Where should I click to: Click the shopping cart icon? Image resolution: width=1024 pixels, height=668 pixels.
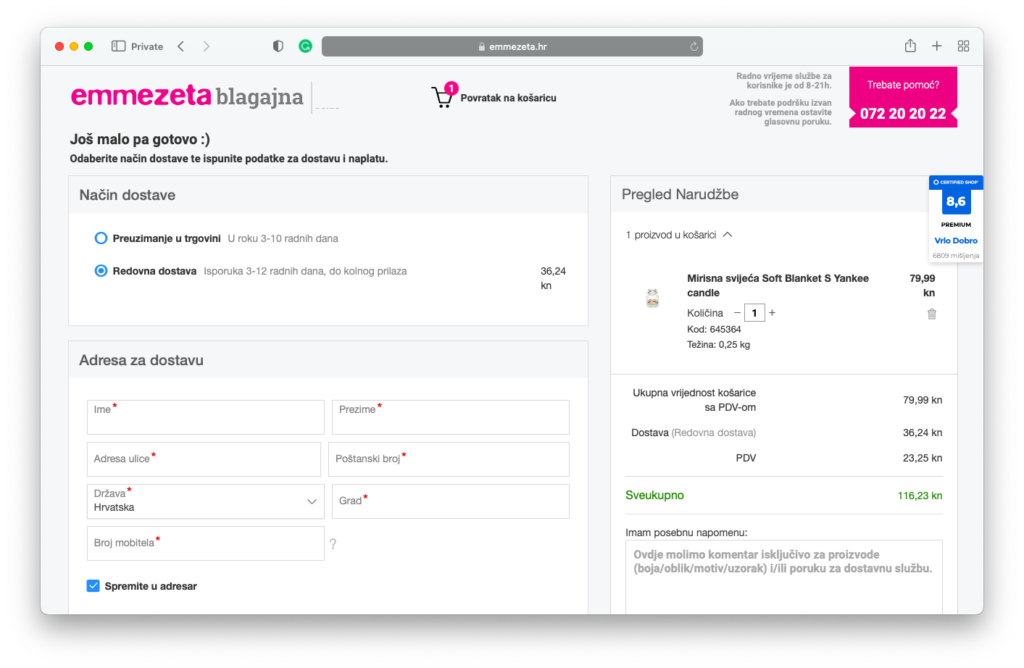tap(441, 97)
